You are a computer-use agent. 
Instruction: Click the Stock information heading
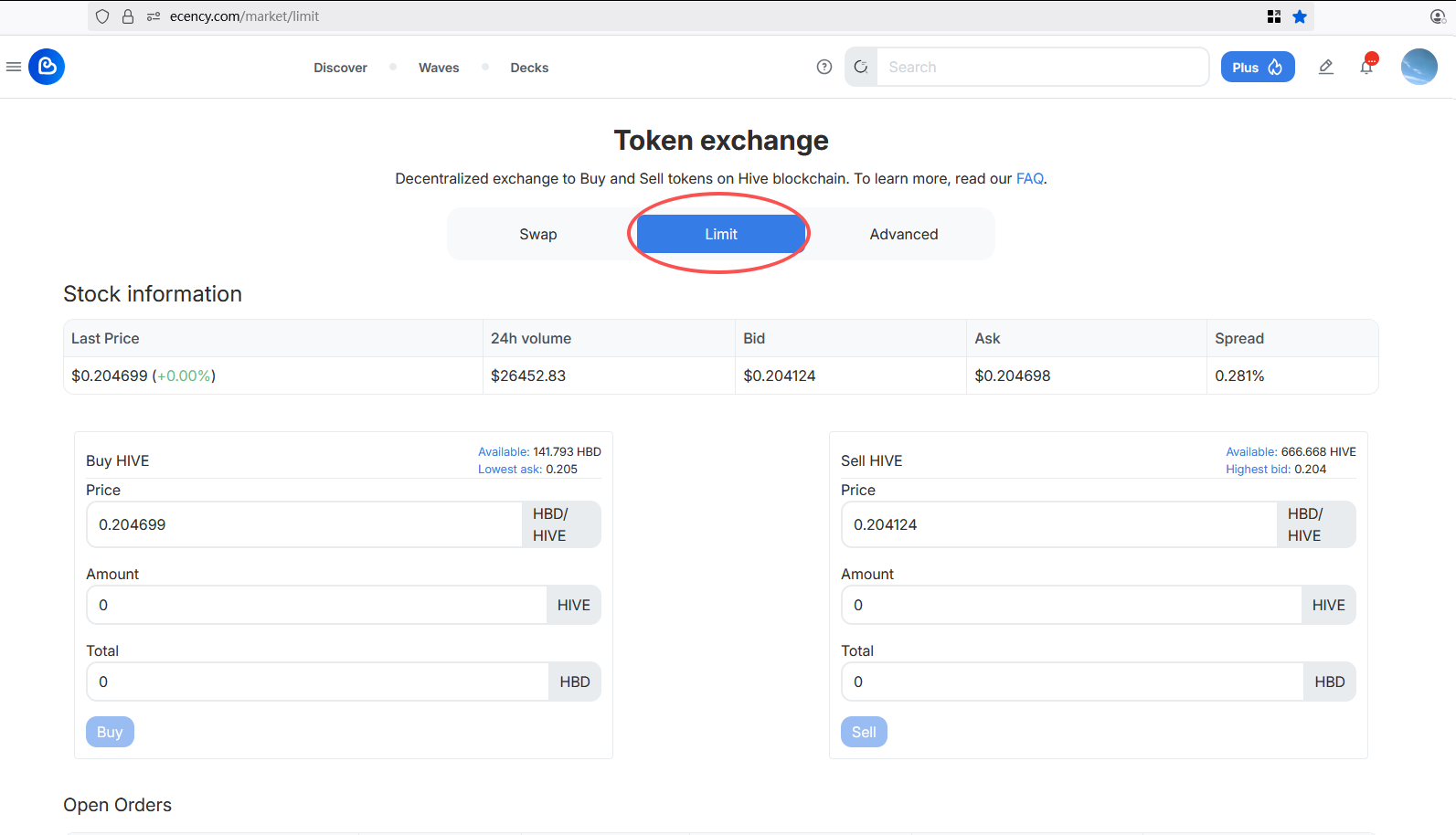153,293
